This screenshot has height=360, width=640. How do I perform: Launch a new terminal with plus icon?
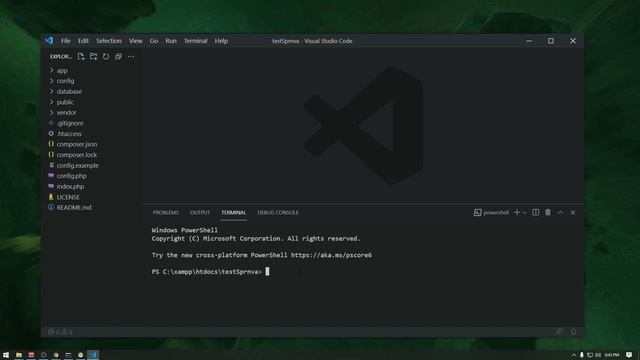click(517, 212)
